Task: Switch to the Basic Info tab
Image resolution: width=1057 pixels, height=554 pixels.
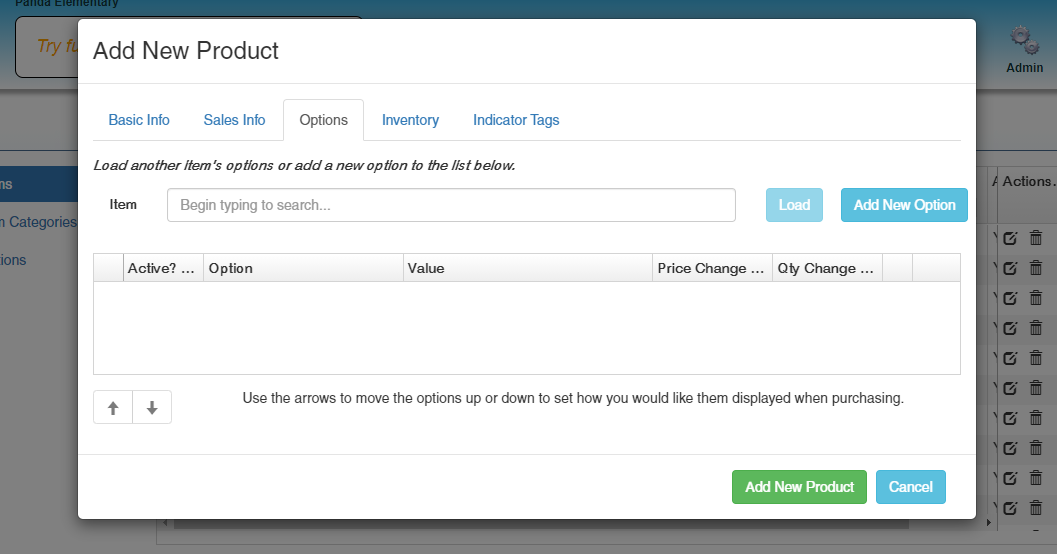Action: [x=139, y=120]
